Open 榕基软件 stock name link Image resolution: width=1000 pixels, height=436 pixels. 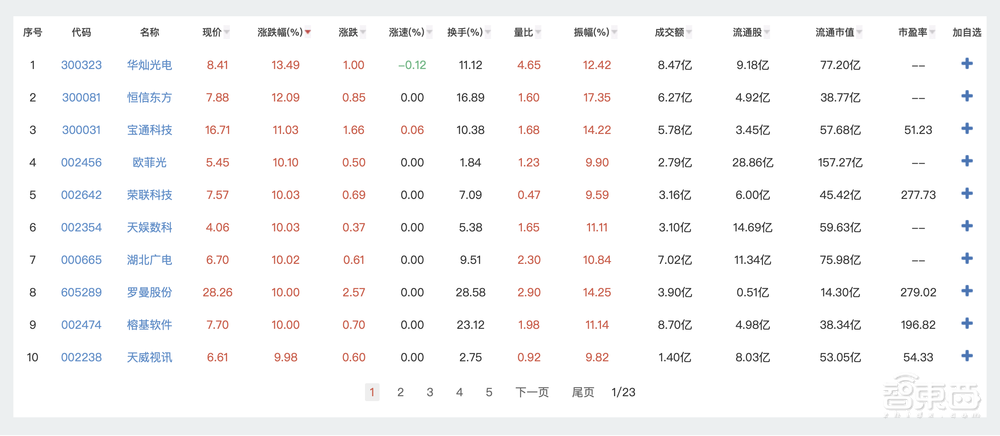150,324
